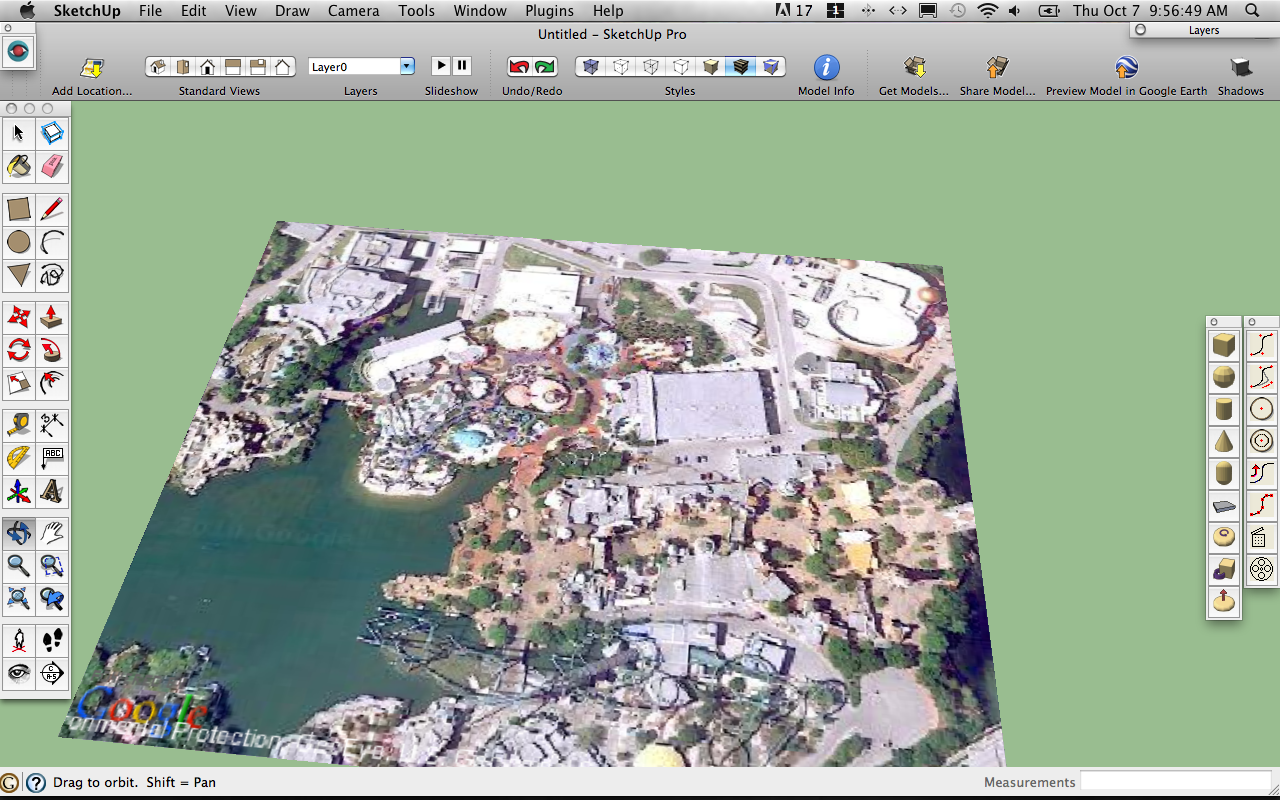Viewport: 1280px width, 800px height.
Task: Select the Orbit tool
Action: tap(18, 533)
